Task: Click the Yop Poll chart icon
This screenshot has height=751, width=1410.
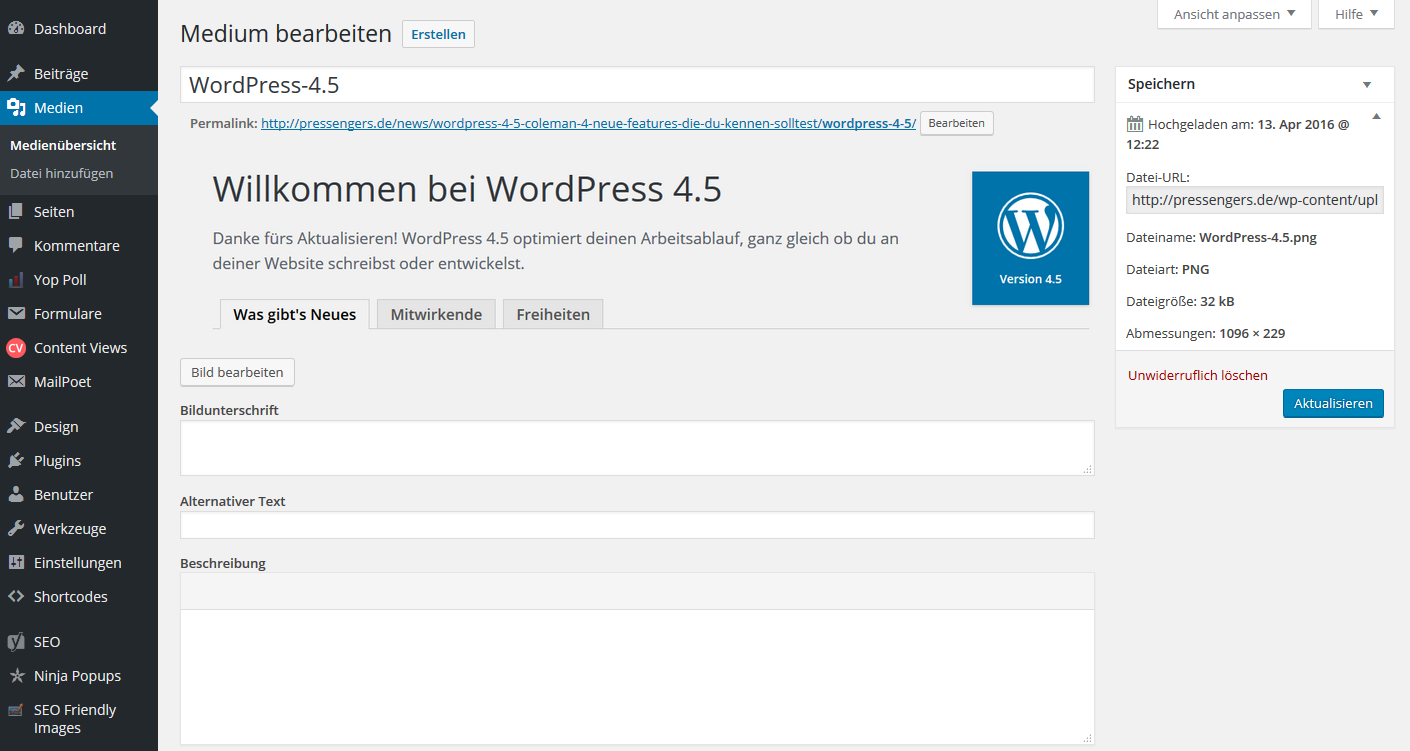Action: 16,280
